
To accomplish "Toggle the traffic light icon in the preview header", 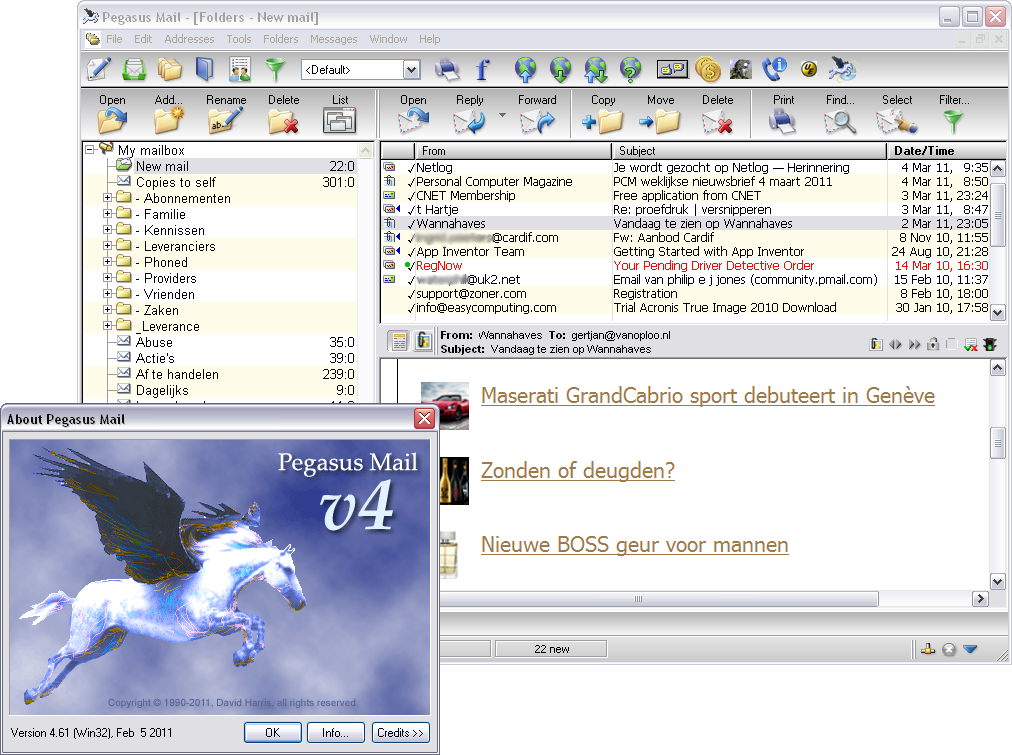I will [x=990, y=344].
